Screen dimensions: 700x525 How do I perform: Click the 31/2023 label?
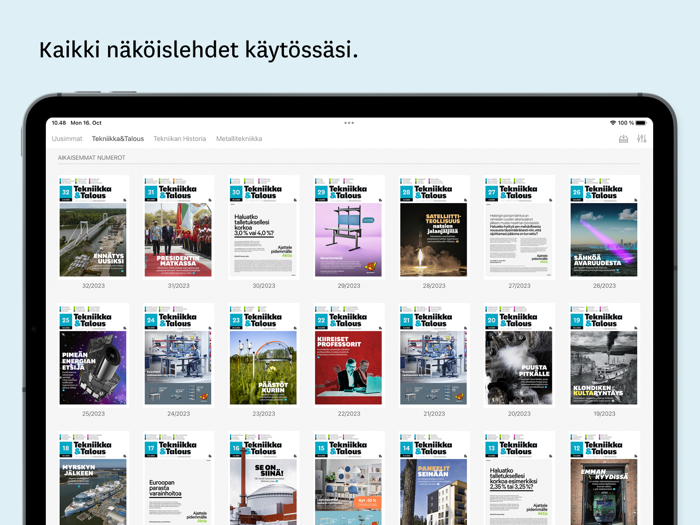[x=179, y=286]
